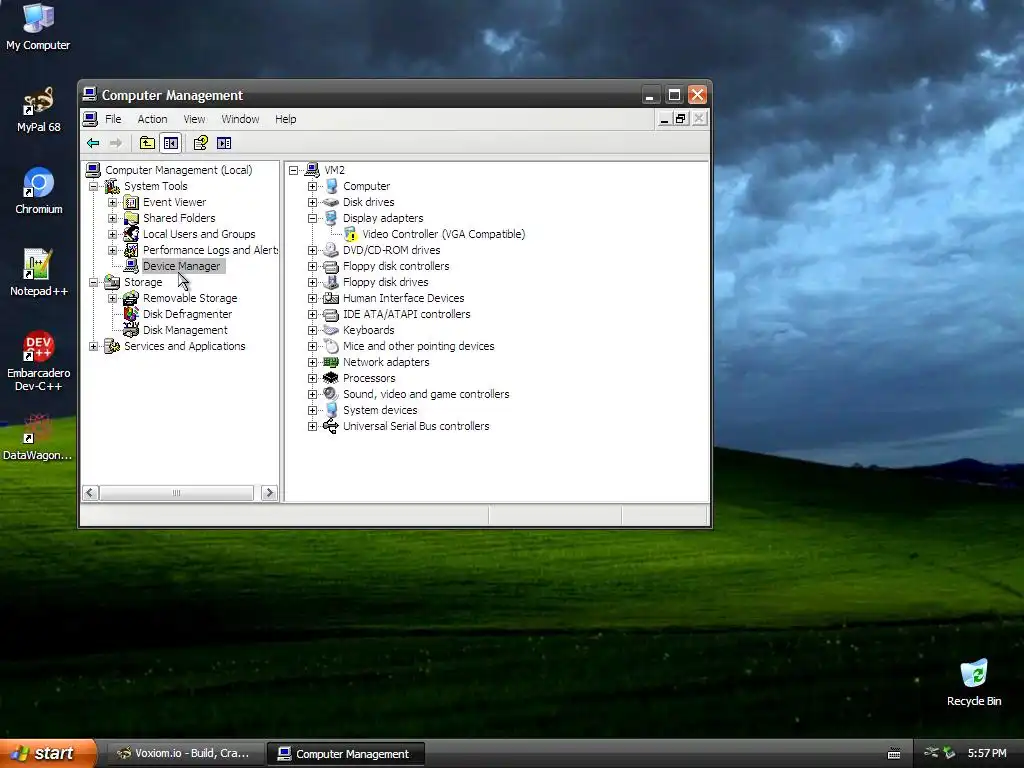Expand the Computer device category

click(x=312, y=186)
